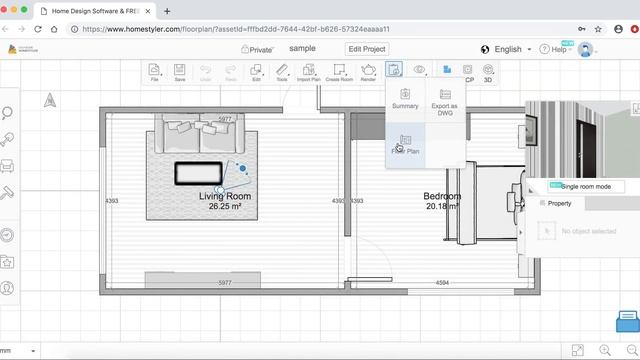The height and width of the screenshot is (360, 640).
Task: Click the URL address bar
Action: [318, 29]
